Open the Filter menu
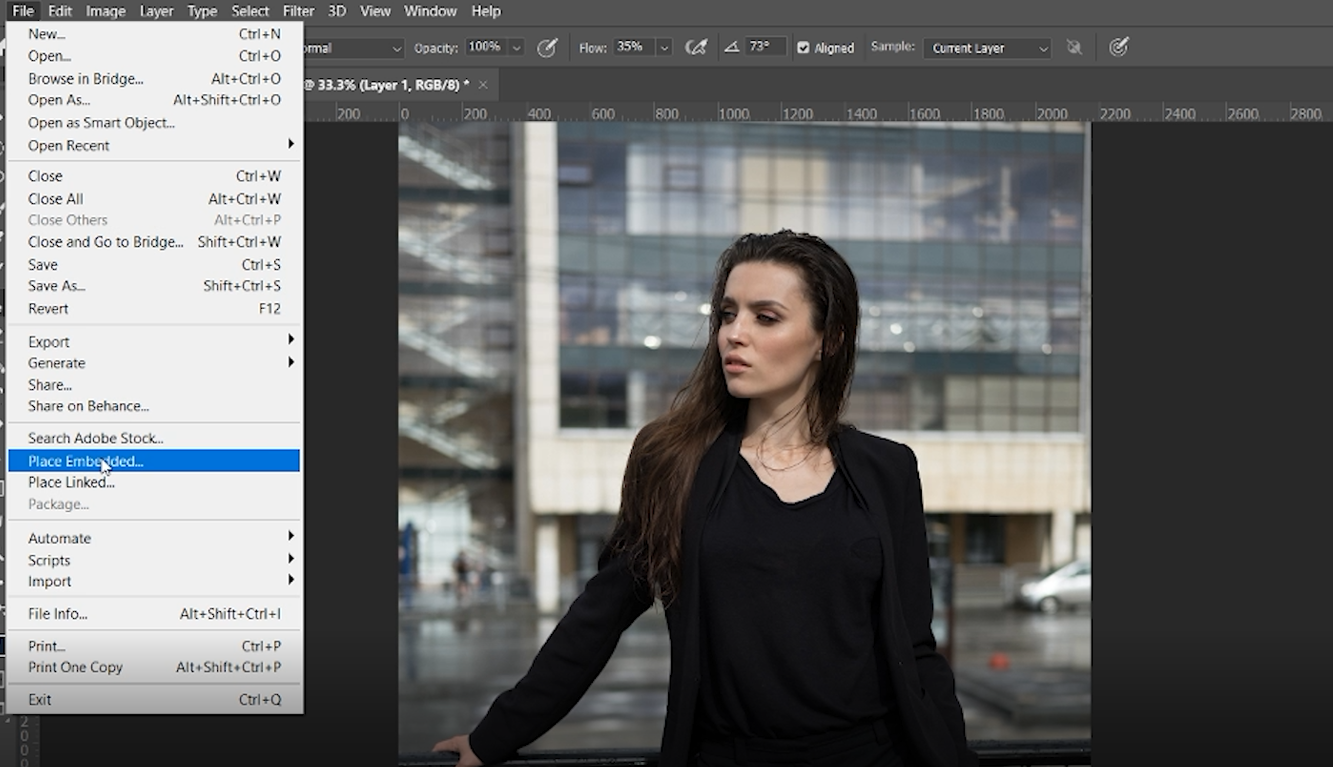Screen dimensions: 1333x767 tap(298, 11)
